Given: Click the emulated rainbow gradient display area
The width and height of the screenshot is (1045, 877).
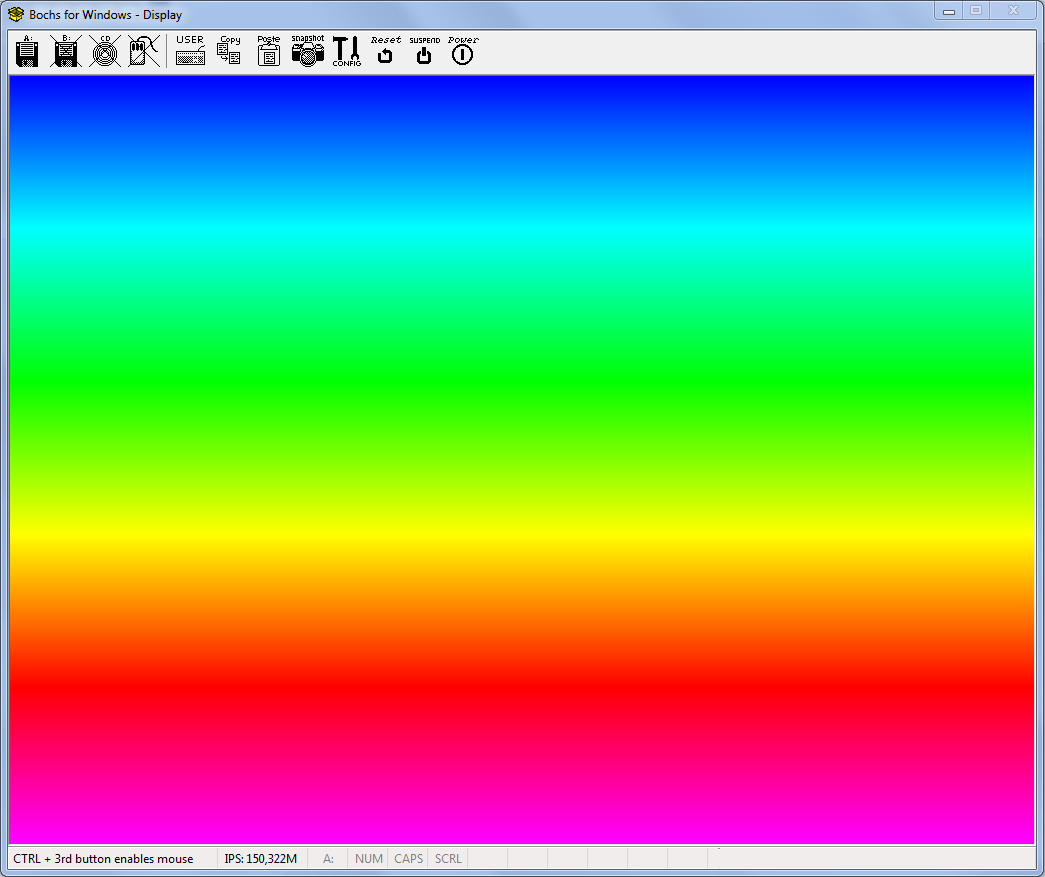Looking at the screenshot, I should [522, 460].
